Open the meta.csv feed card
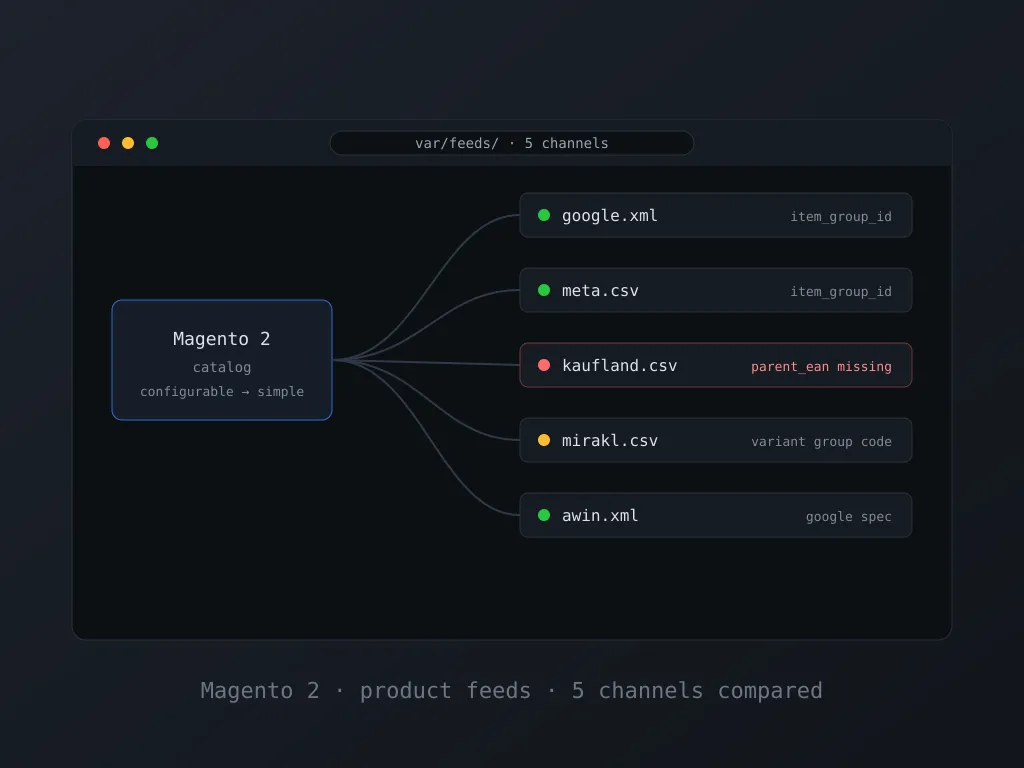The width and height of the screenshot is (1024, 768). 716,291
